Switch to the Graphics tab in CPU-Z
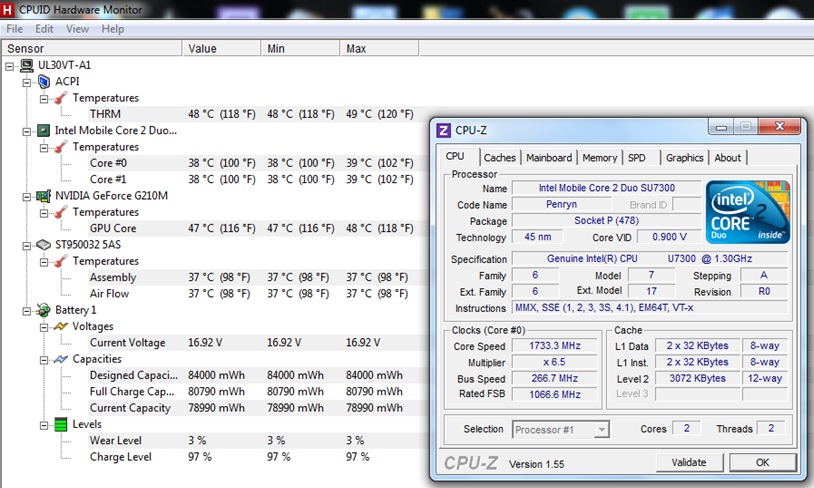The height and width of the screenshot is (488, 814). 684,158
